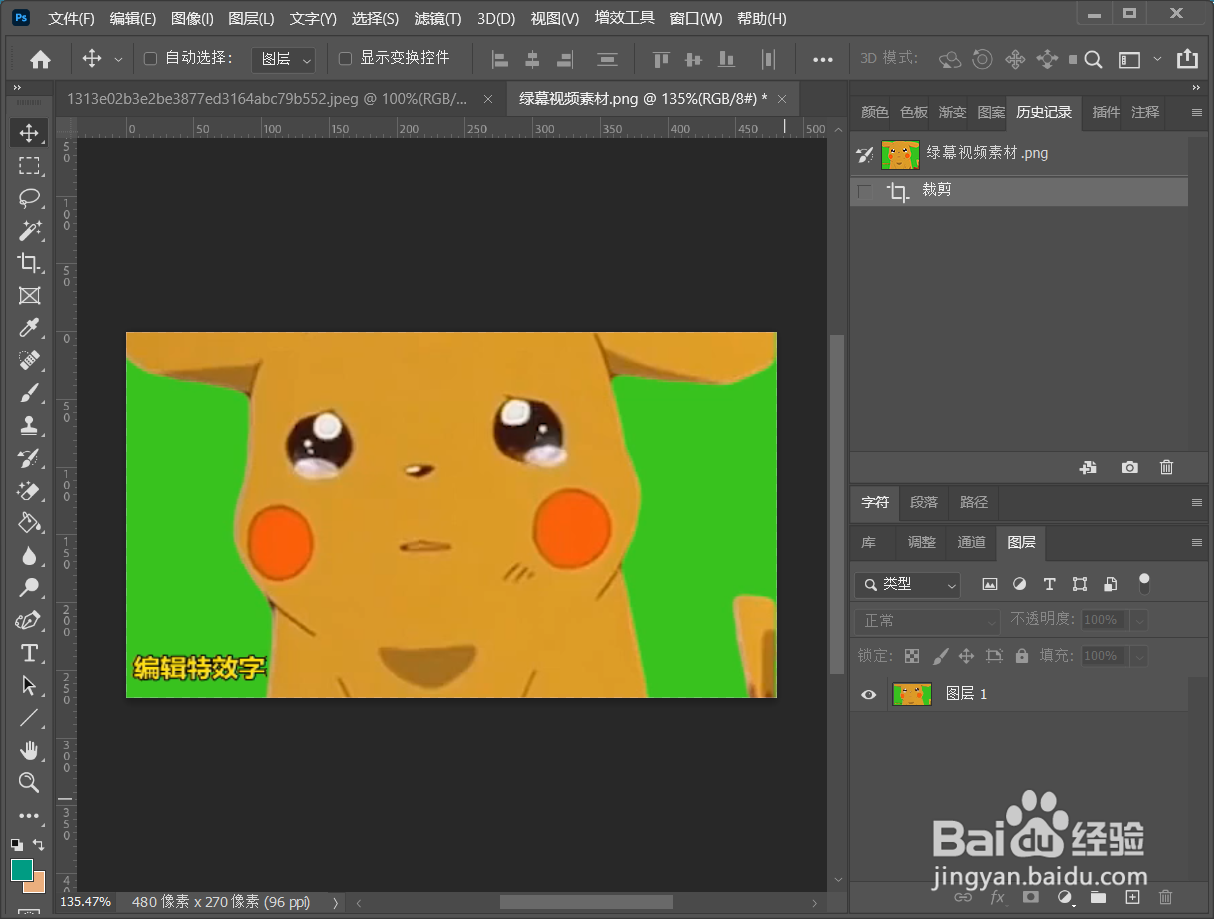Click the foreground teal color swatch
The height and width of the screenshot is (919, 1214).
coord(22,870)
